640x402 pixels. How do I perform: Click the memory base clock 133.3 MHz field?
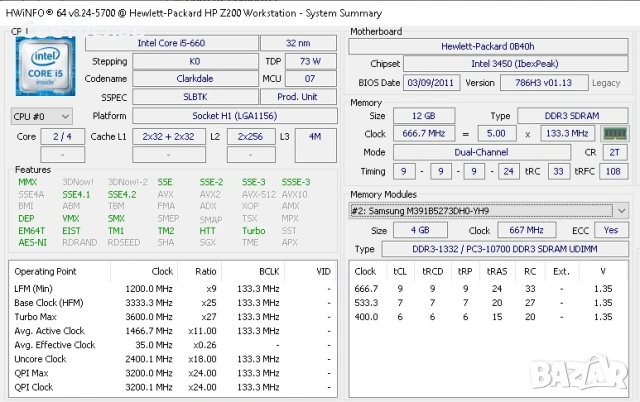tap(568, 133)
